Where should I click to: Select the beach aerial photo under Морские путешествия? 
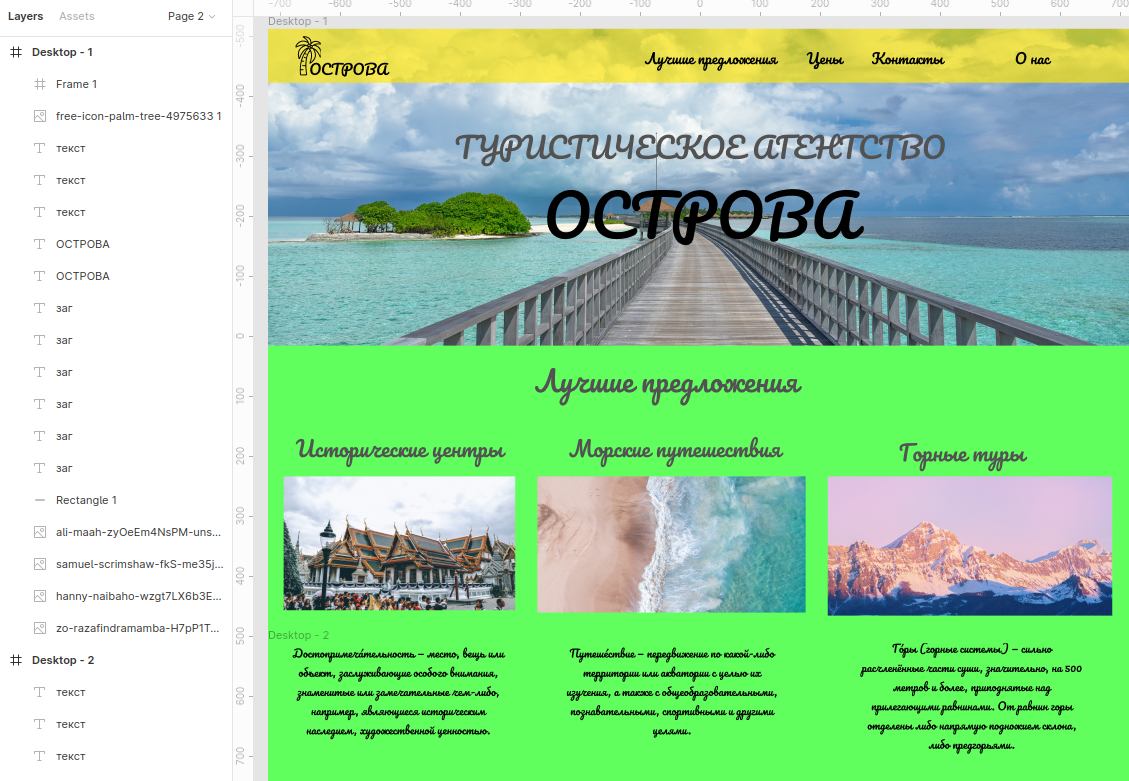(x=671, y=544)
